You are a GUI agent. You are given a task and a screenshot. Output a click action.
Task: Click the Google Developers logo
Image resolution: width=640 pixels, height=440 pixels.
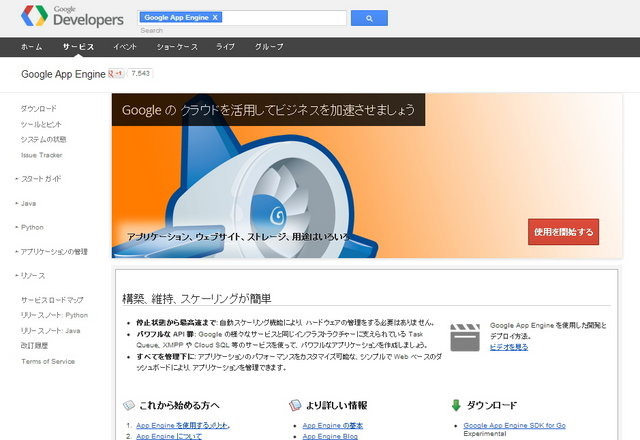pyautogui.click(x=72, y=16)
